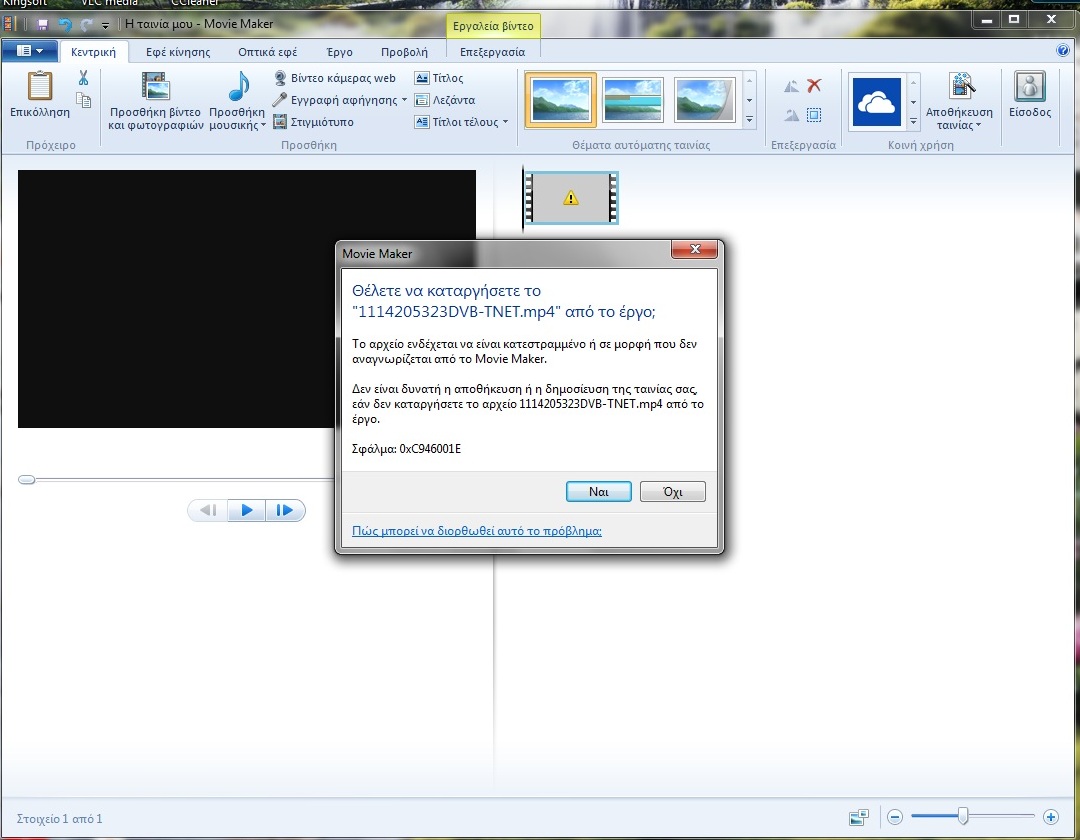
Task: Click the Ναι button in dialog
Action: (599, 492)
